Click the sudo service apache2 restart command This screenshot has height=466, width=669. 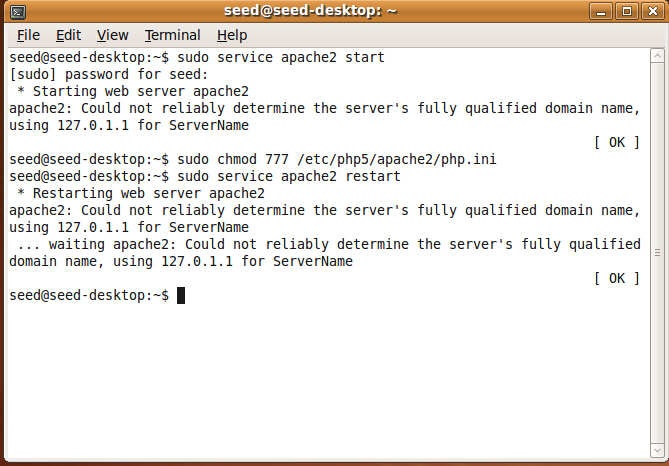coord(289,177)
